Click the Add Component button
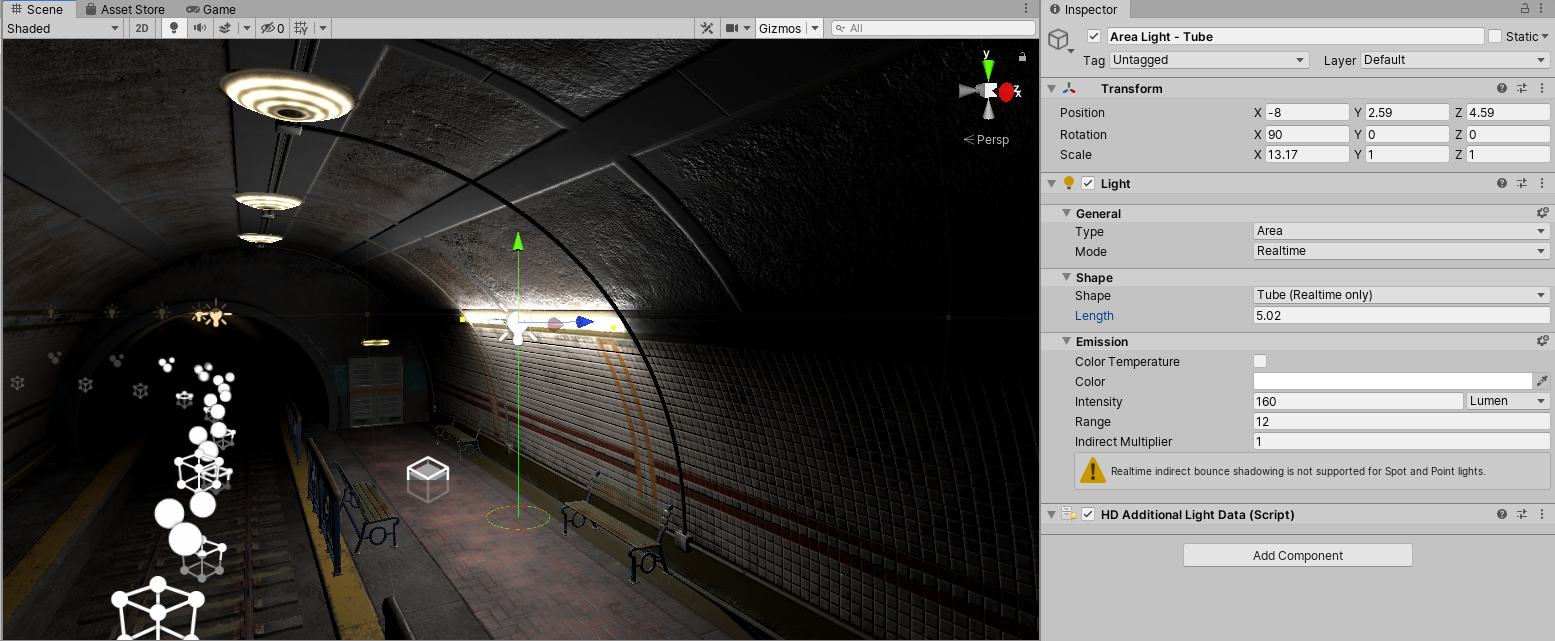This screenshot has width=1555, height=641. 1297,555
